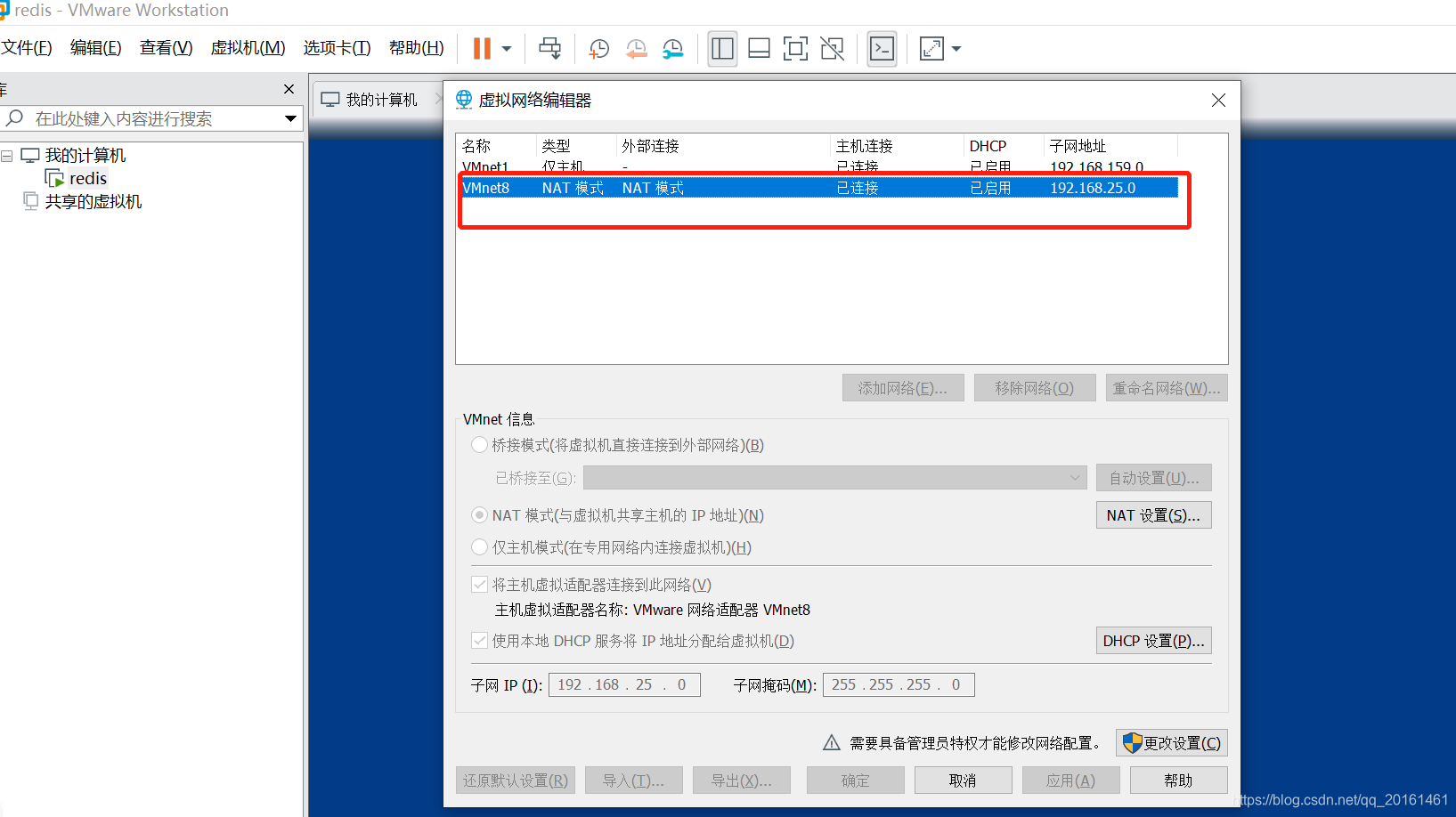The height and width of the screenshot is (817, 1456).
Task: Select the NAT 模式 radio button
Action: tap(480, 515)
